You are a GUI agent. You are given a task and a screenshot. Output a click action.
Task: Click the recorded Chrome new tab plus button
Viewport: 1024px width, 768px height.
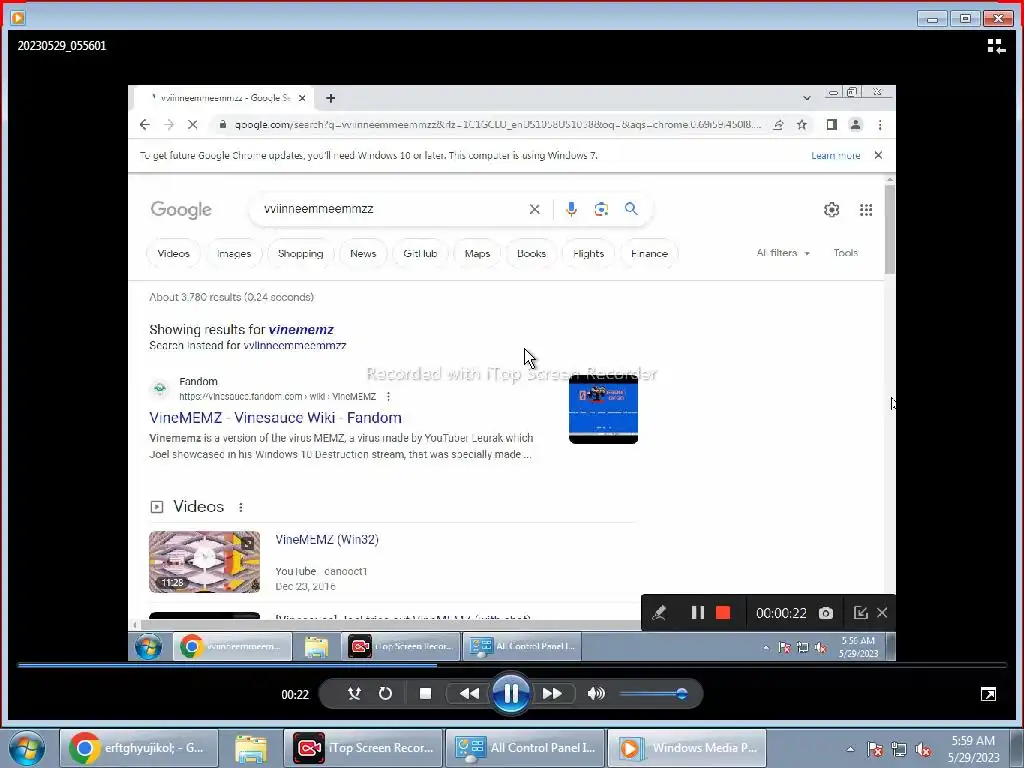pyautogui.click(x=330, y=98)
